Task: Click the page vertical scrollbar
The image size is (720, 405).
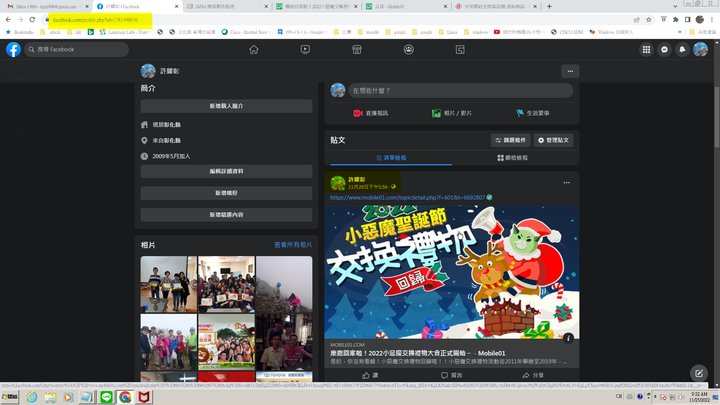Action: (717, 117)
